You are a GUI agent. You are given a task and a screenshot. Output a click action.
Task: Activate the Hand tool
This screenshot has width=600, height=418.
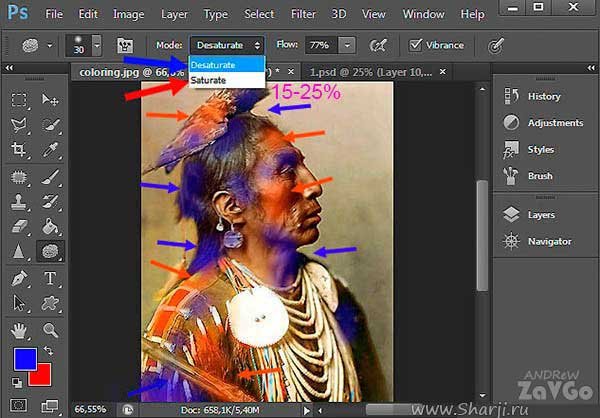pos(18,329)
